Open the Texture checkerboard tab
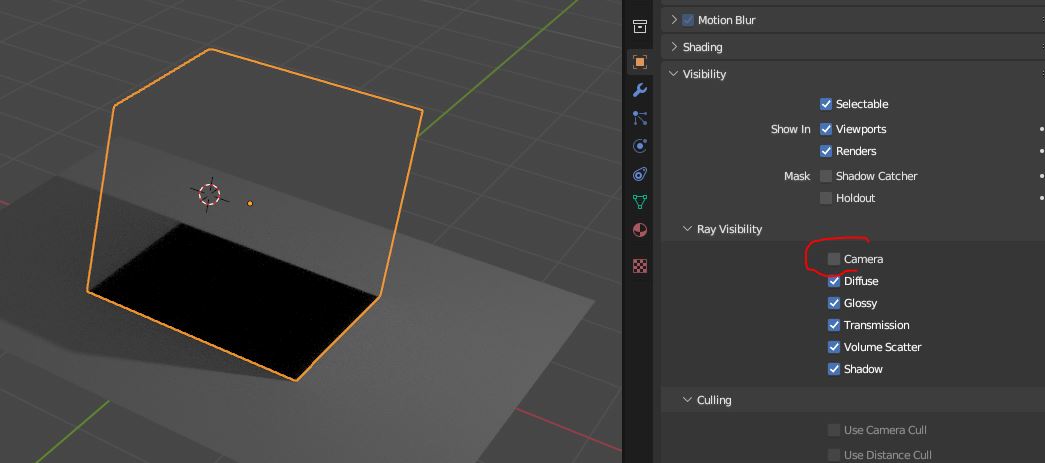Viewport: 1045px width, 463px height. coord(640,266)
